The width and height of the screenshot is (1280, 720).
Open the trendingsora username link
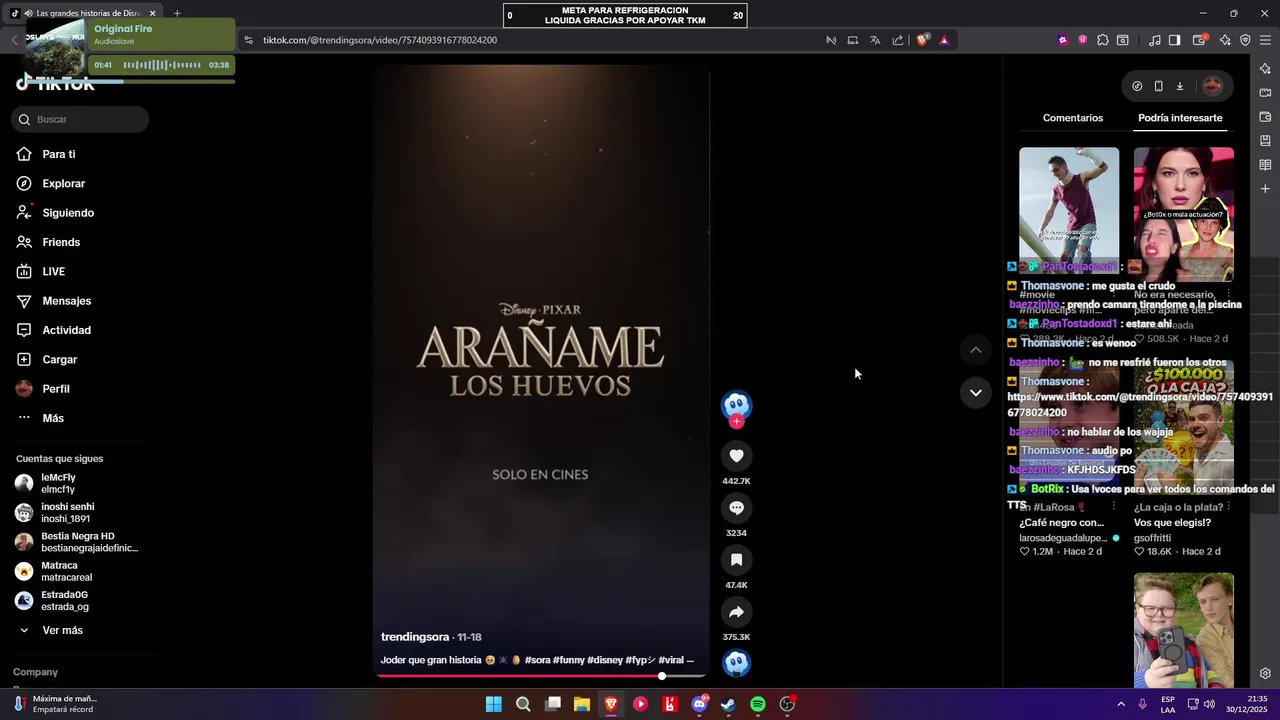click(x=415, y=637)
